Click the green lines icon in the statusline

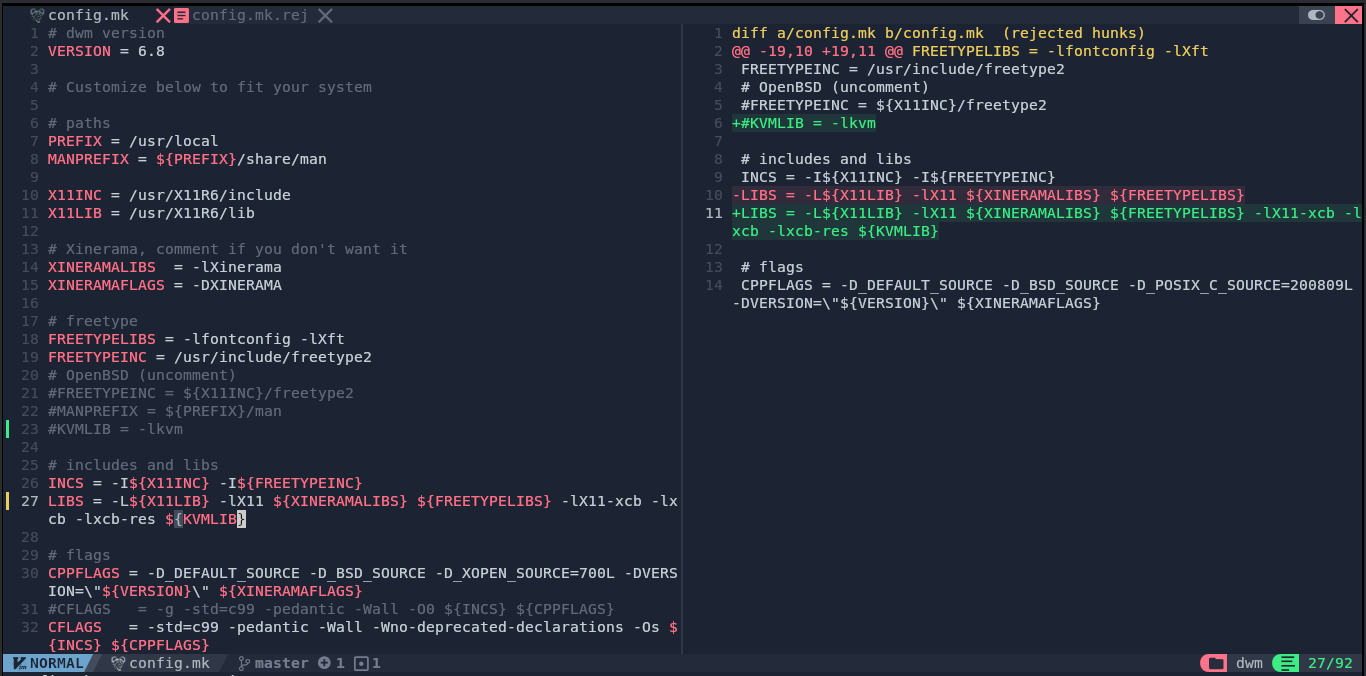(1287, 663)
